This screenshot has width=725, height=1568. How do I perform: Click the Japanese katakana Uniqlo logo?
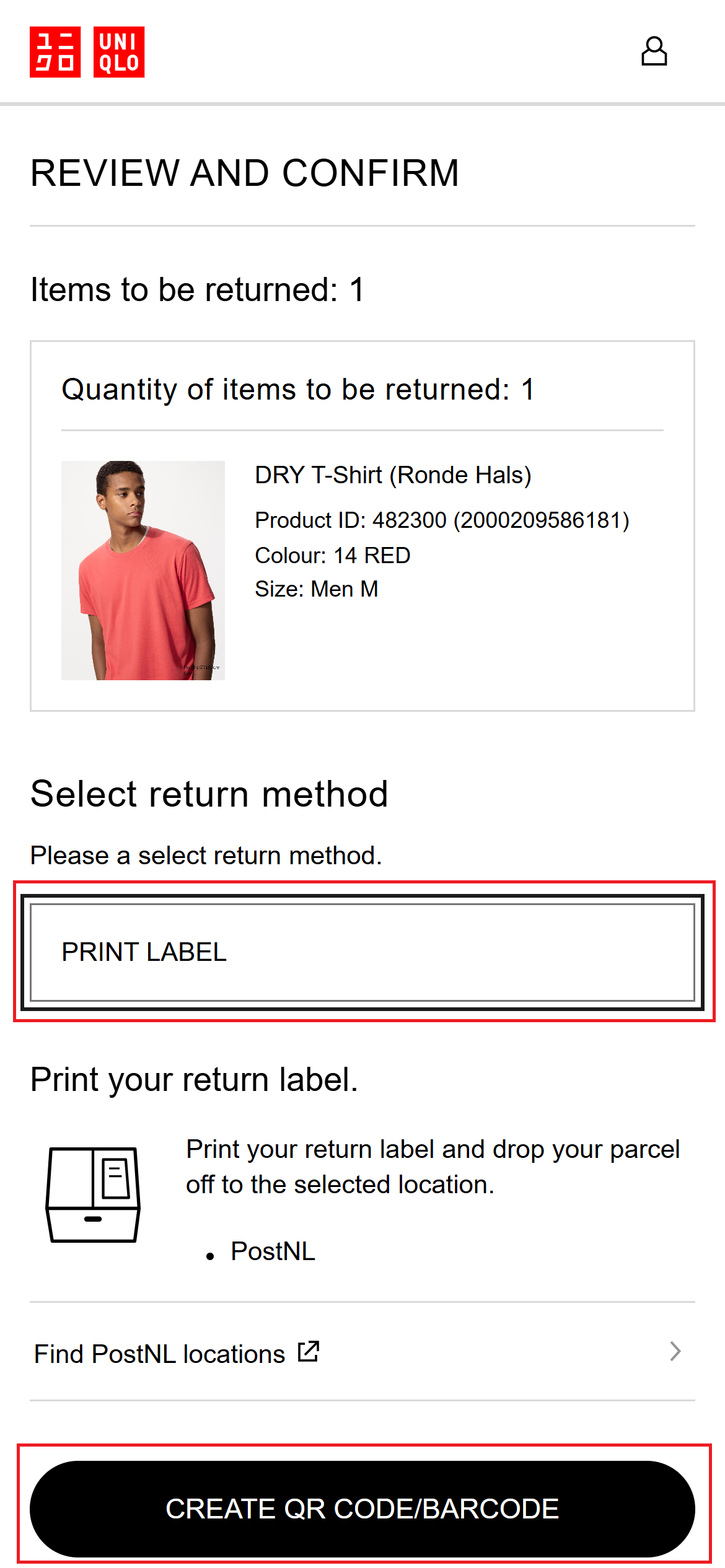click(55, 52)
